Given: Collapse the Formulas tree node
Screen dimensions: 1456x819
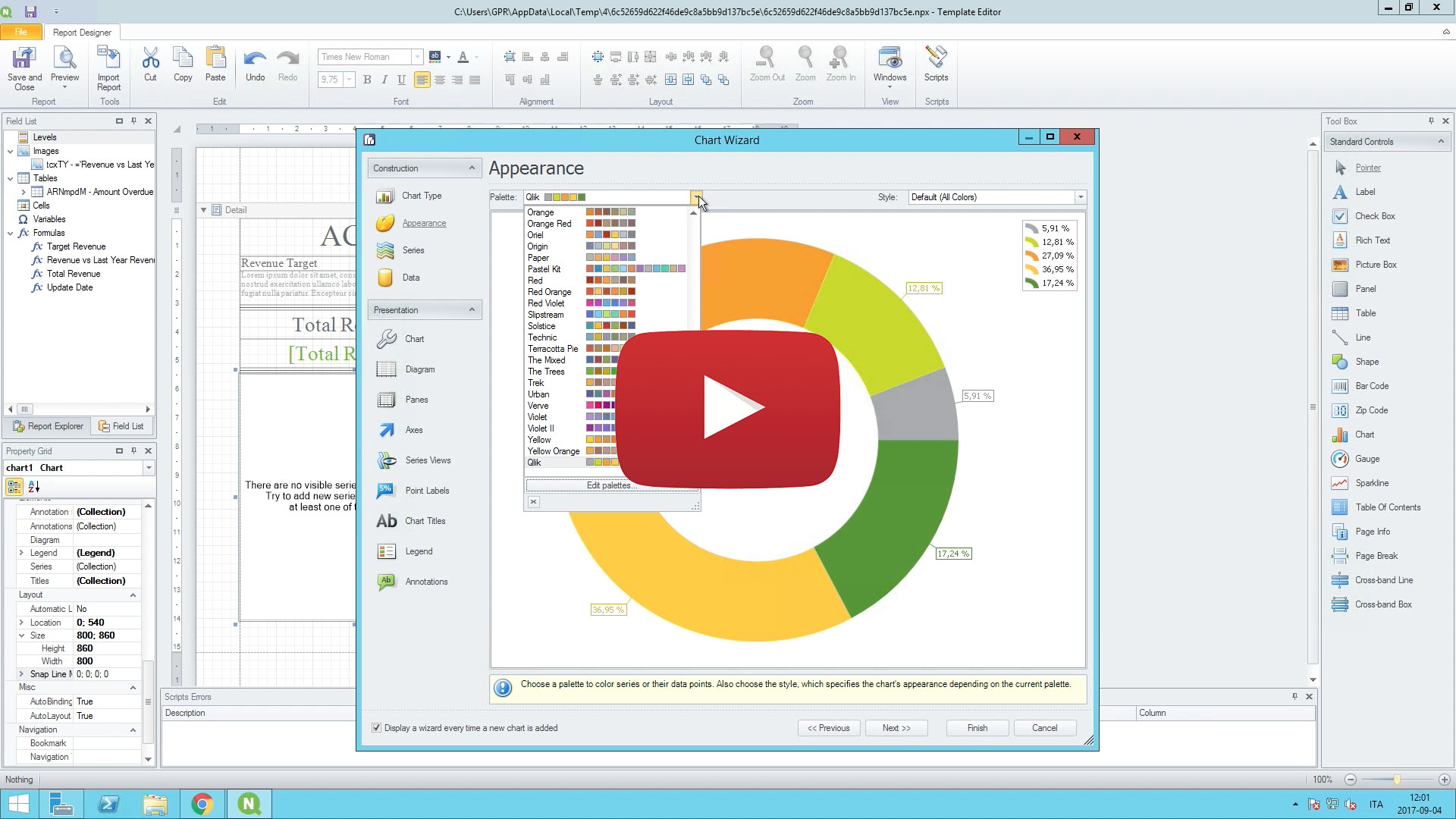Looking at the screenshot, I should [x=10, y=233].
